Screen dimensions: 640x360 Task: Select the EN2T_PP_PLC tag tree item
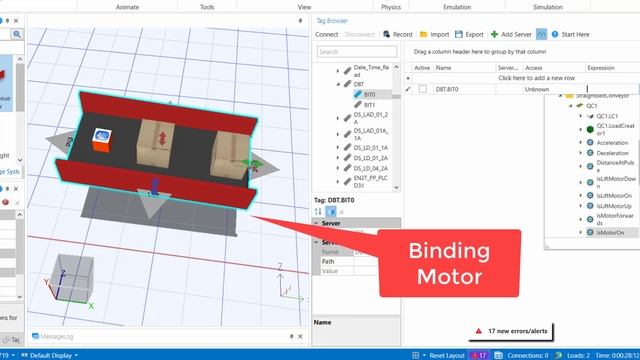point(371,182)
